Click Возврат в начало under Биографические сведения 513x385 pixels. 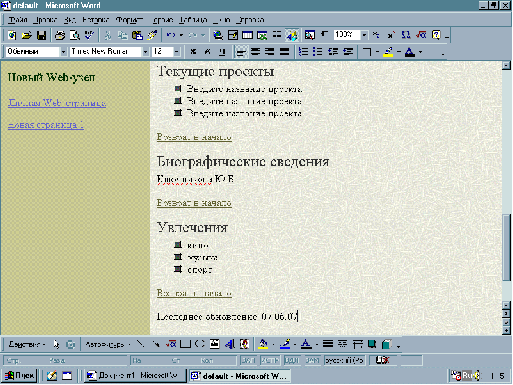pos(194,203)
